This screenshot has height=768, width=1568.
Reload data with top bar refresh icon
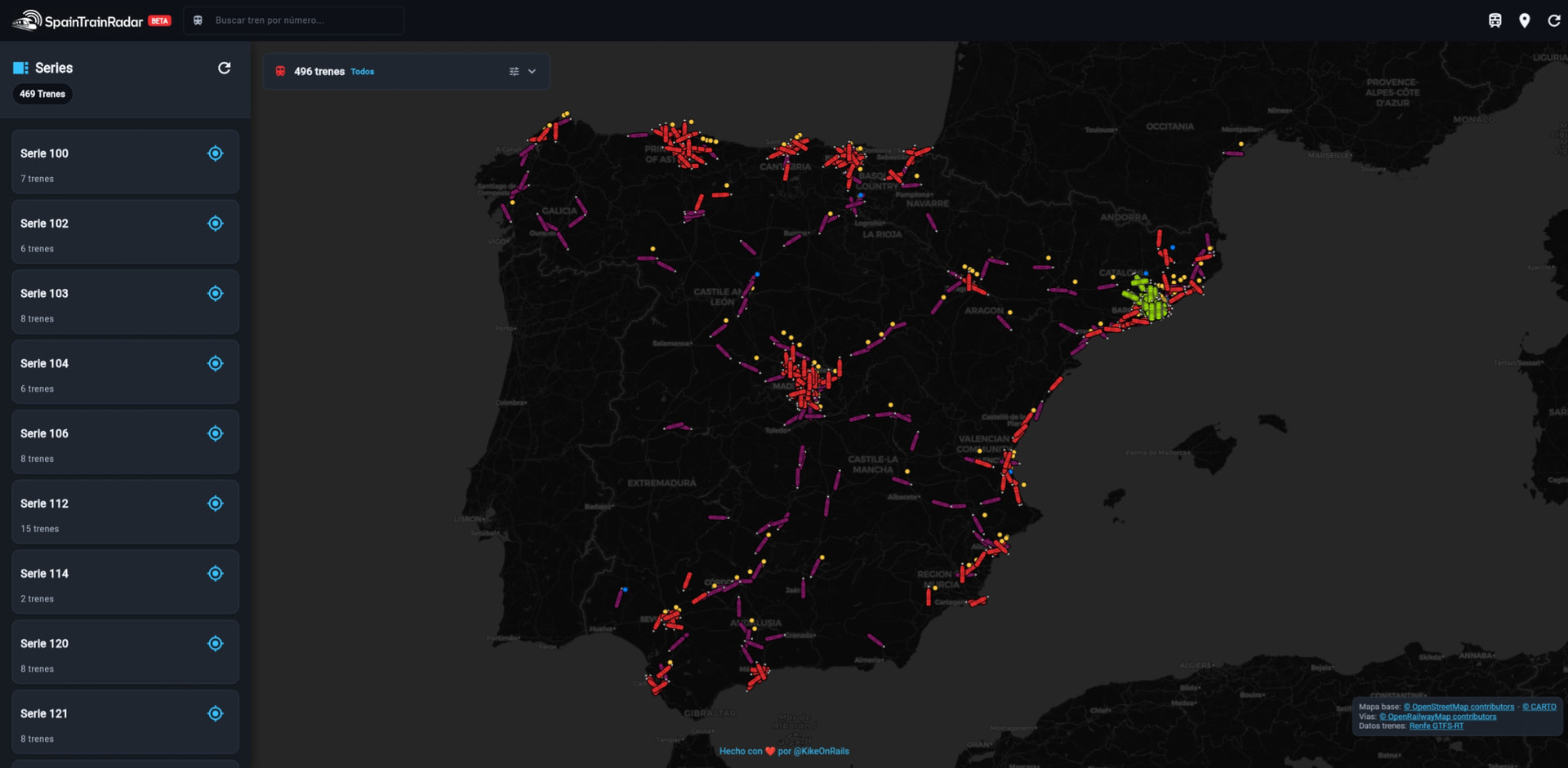coord(1554,20)
